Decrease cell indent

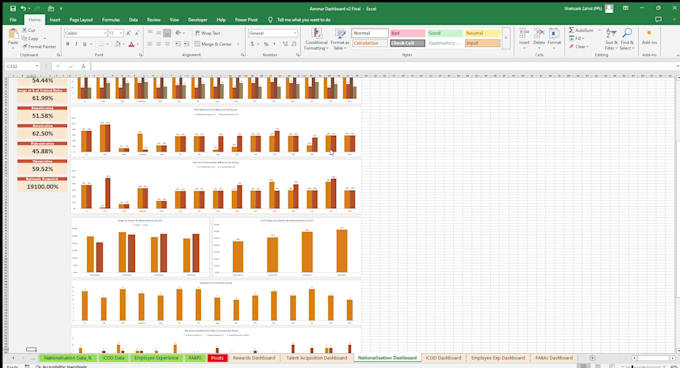click(178, 44)
